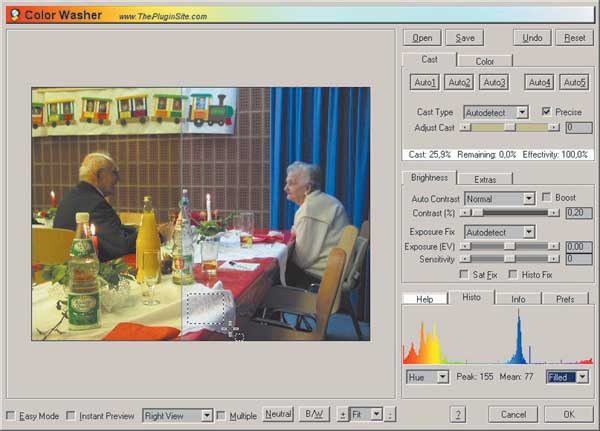600x431 pixels.
Task: Click the zoom in plus button
Action: pos(342,415)
